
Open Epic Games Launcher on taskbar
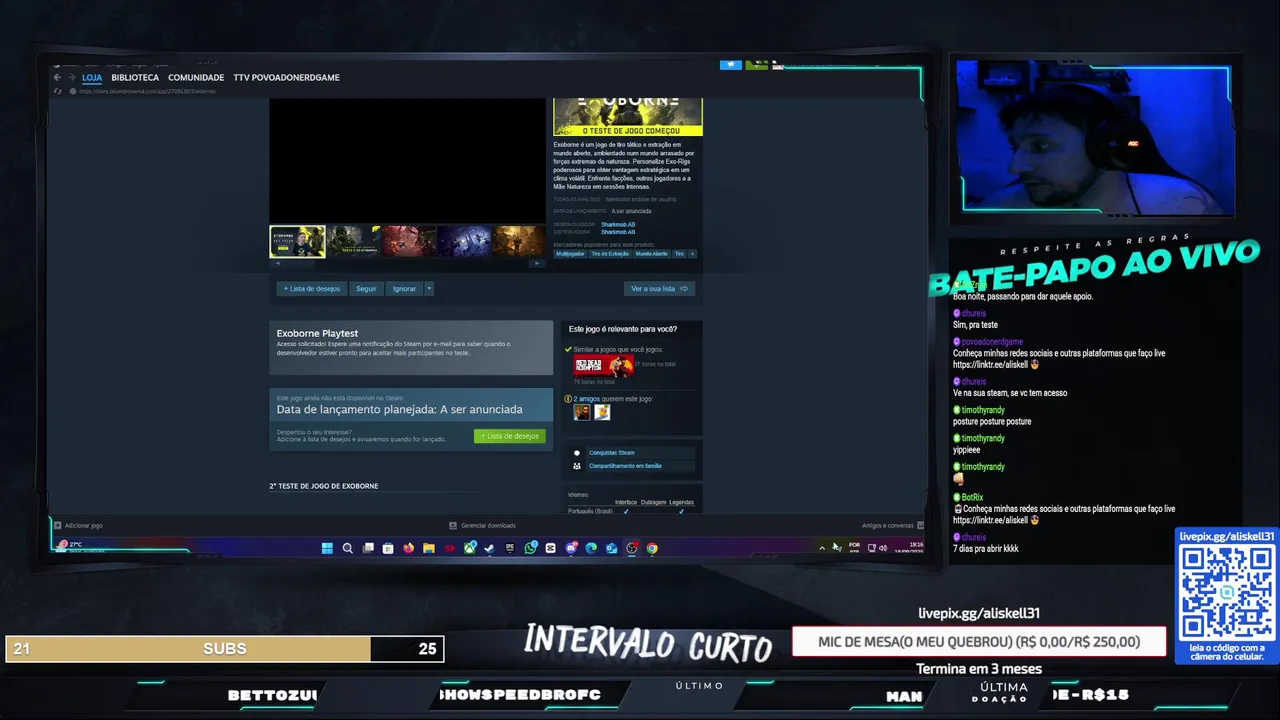click(x=510, y=548)
